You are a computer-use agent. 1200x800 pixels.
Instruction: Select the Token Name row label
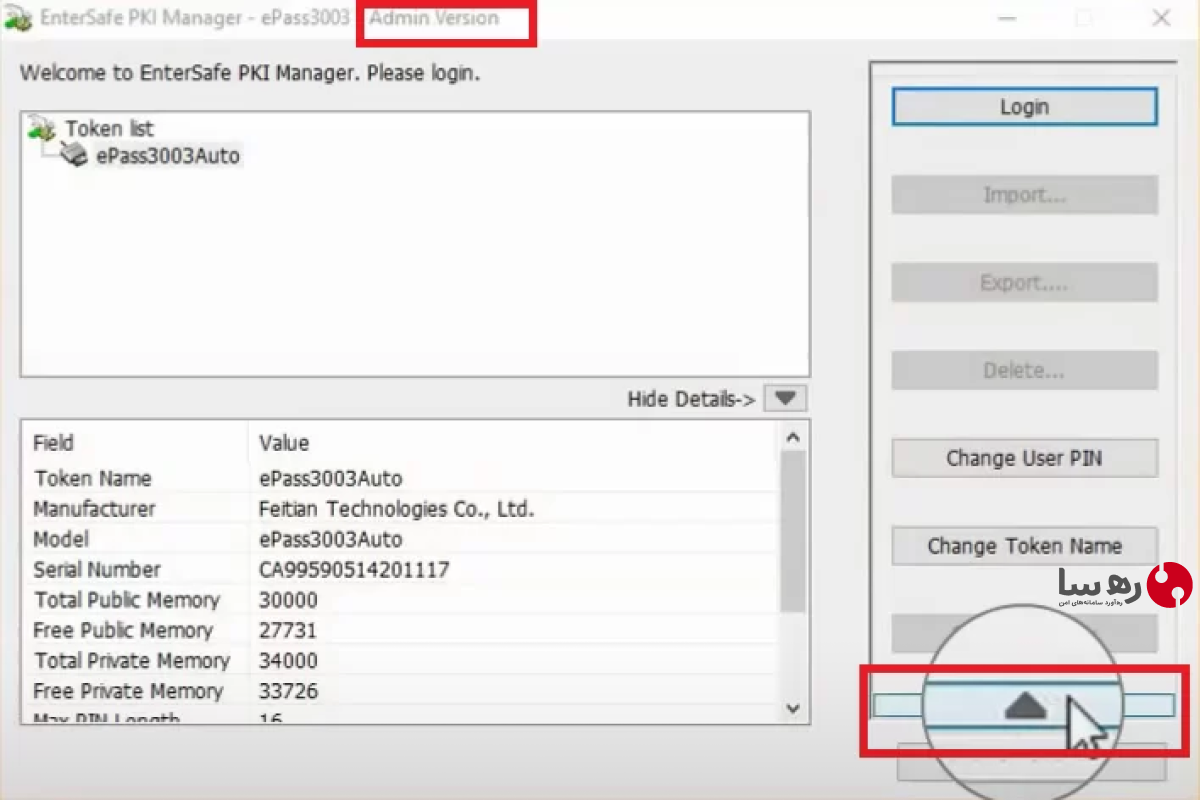(x=92, y=478)
